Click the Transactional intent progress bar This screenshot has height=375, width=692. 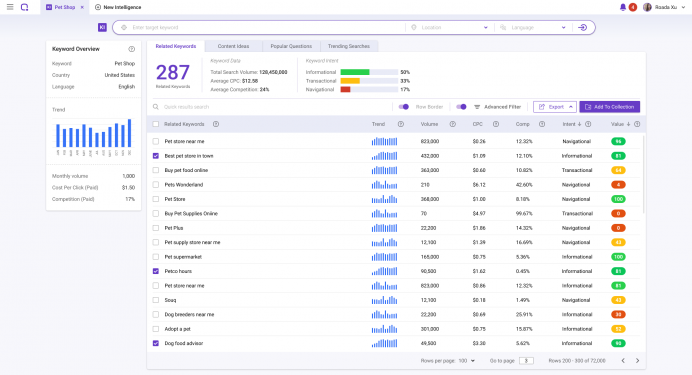369,81
